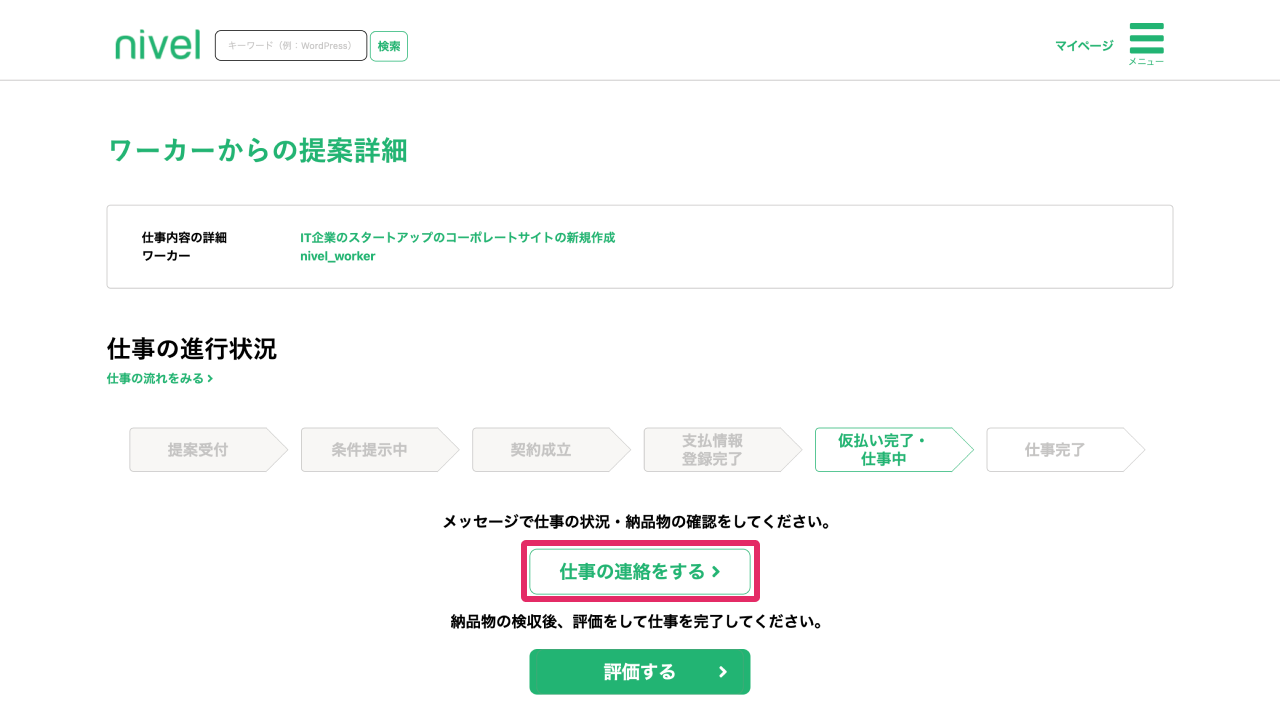Focus the keyword search field
The height and width of the screenshot is (720, 1280).
[291, 46]
